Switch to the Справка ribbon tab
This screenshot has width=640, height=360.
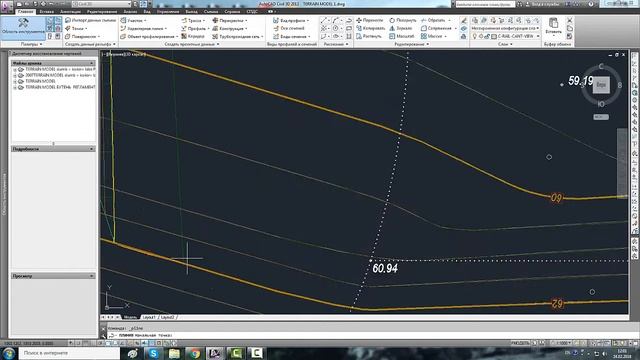(x=232, y=11)
